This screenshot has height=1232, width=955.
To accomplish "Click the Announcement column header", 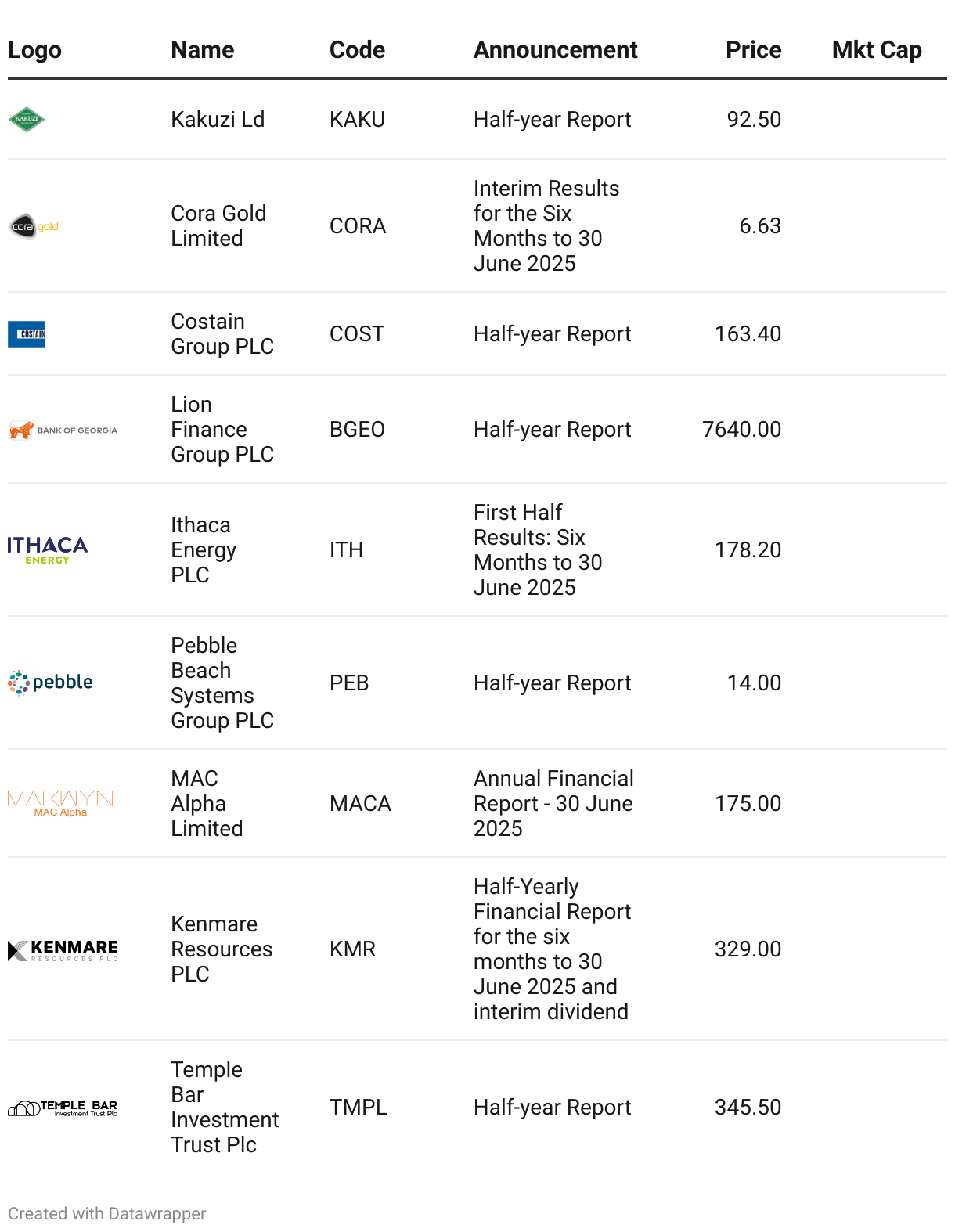I will 555,50.
